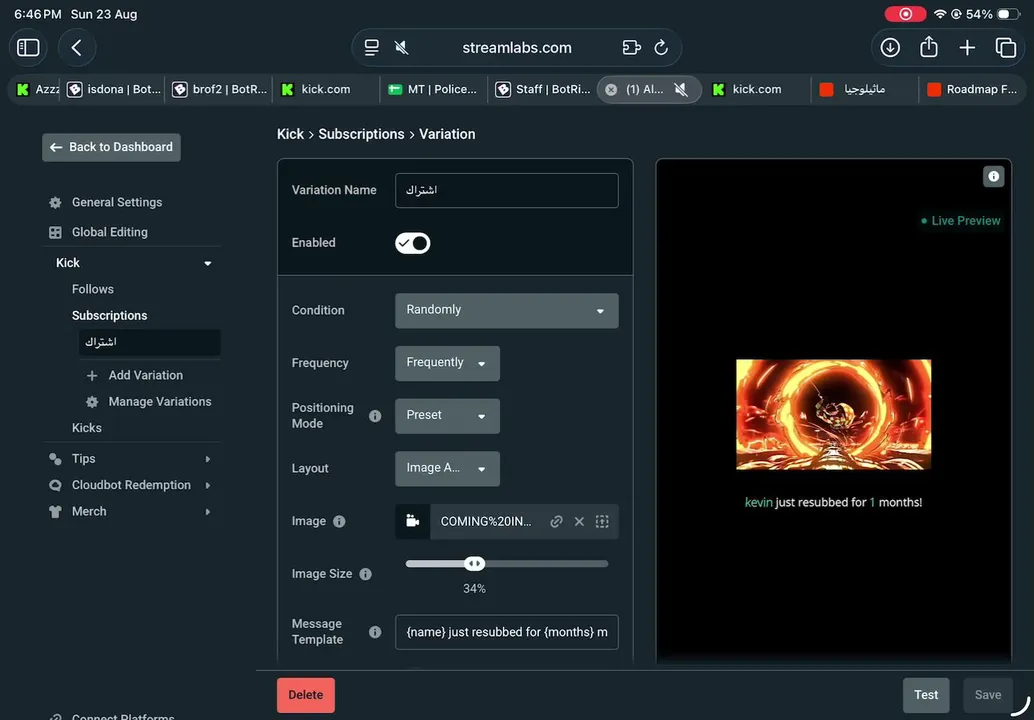Click the Back to Dashboard button
Viewport: 1034px width, 720px height.
(111, 147)
